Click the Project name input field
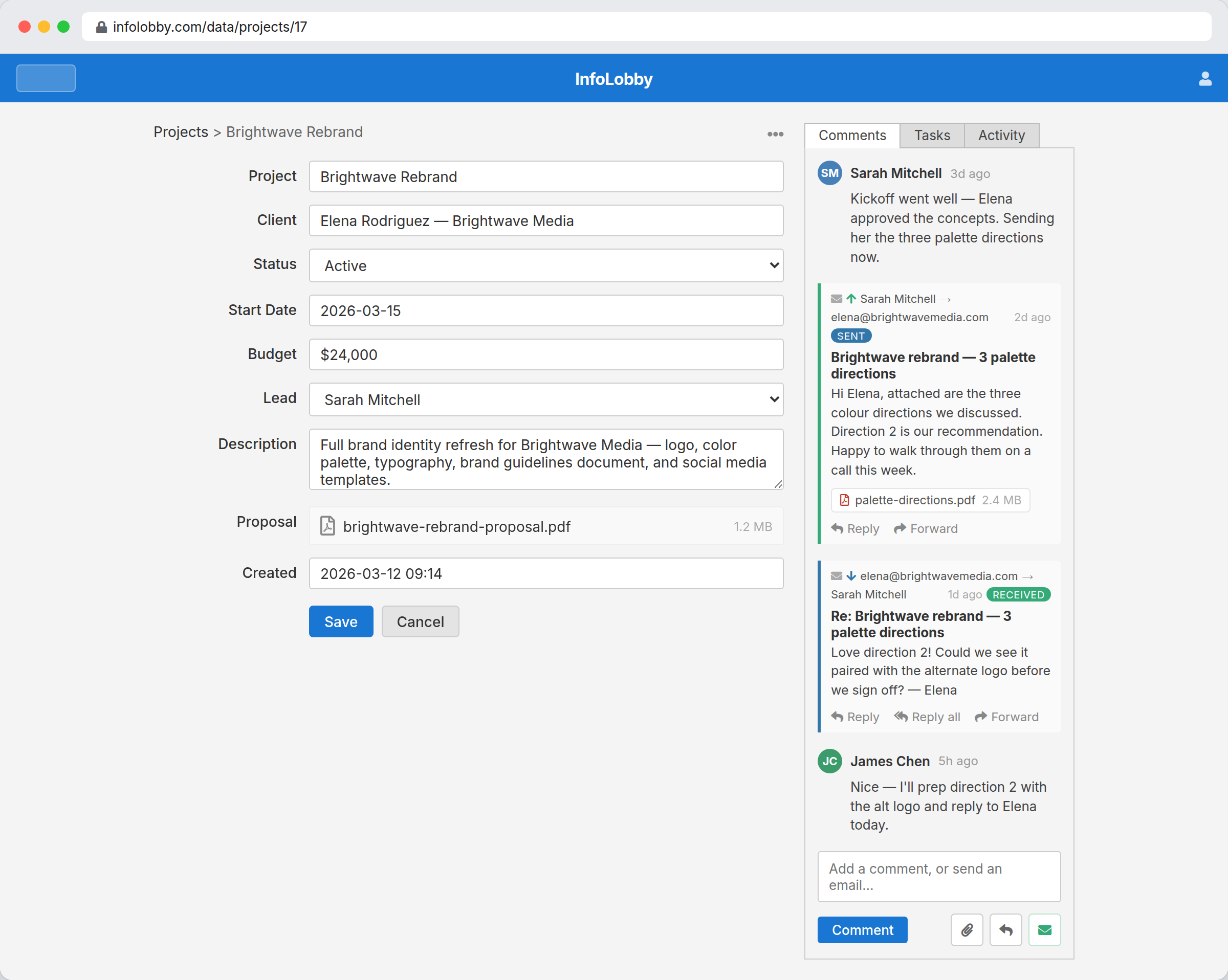The width and height of the screenshot is (1228, 980). point(545,176)
